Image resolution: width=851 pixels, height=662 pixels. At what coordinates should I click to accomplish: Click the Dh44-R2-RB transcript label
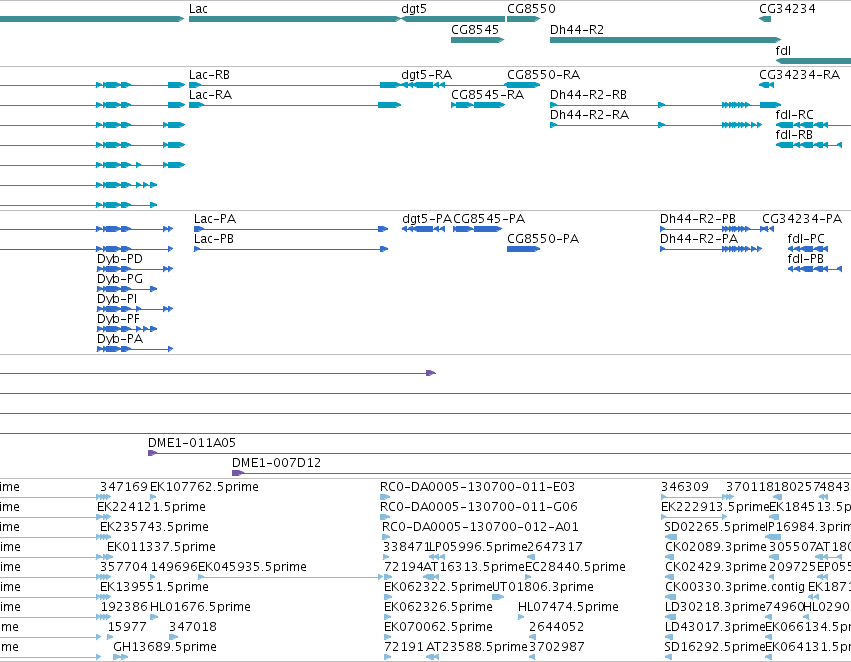click(588, 95)
